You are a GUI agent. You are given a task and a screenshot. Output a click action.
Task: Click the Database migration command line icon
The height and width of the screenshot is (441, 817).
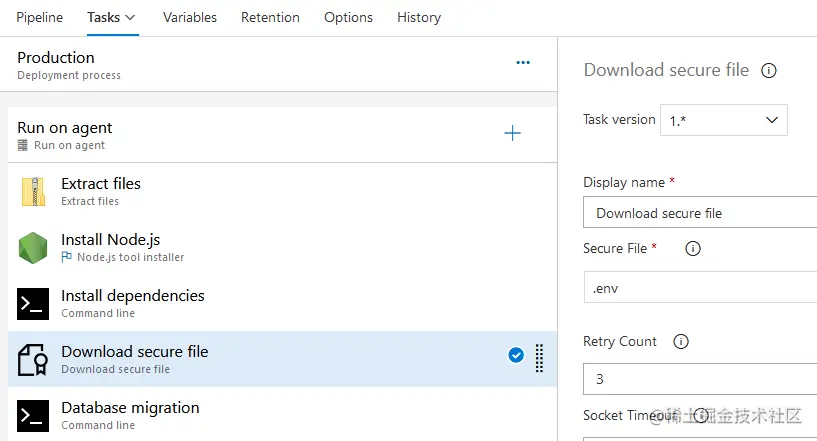point(33,416)
